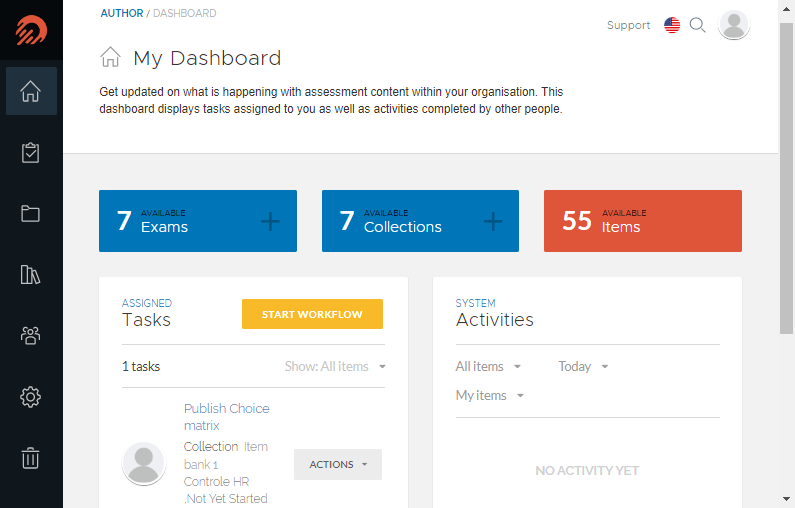The width and height of the screenshot is (795, 508).
Task: Open the Publish Choice matrix link
Action: point(227,417)
